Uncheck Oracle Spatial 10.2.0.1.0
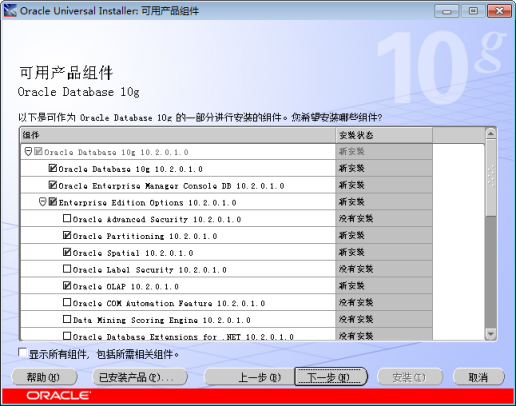Viewport: 516px width, 406px height. pyautogui.click(x=67, y=252)
